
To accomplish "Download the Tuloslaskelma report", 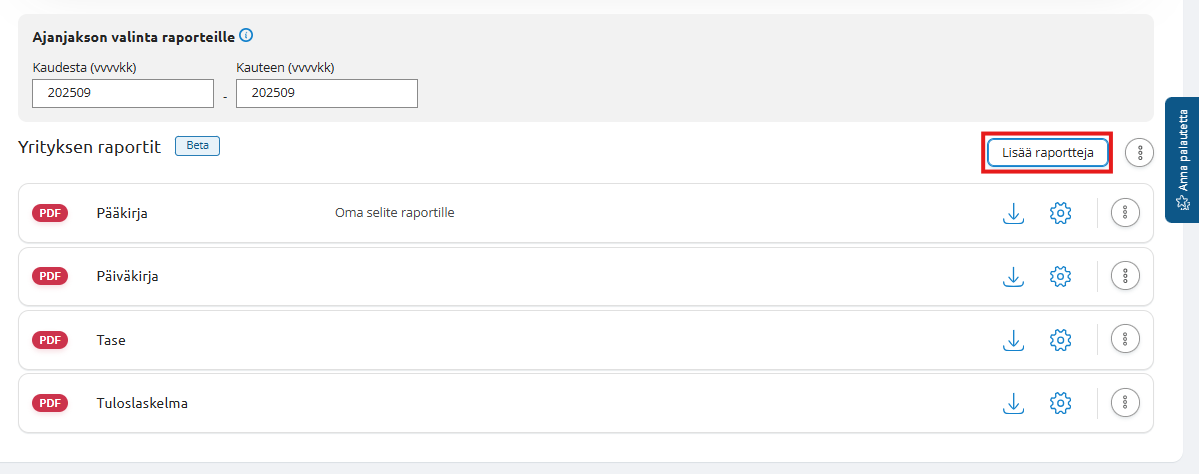I will [1014, 403].
